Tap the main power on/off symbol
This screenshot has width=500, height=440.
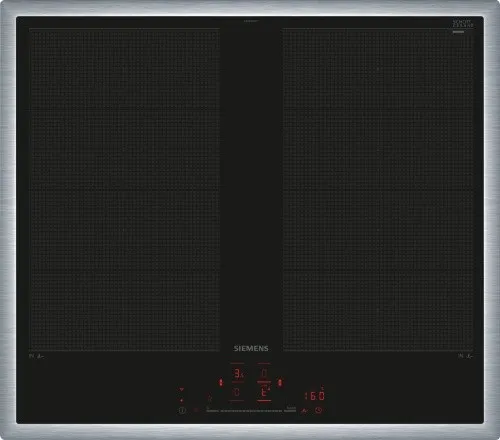182,411
